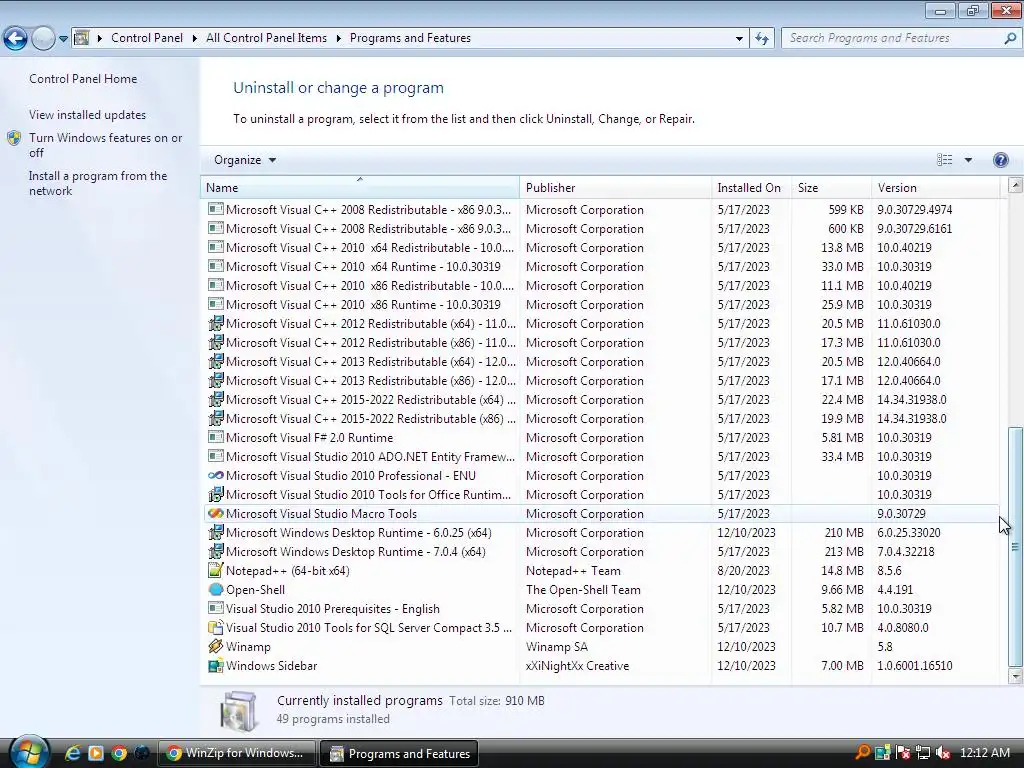Open the Windows Start orb

click(x=29, y=752)
